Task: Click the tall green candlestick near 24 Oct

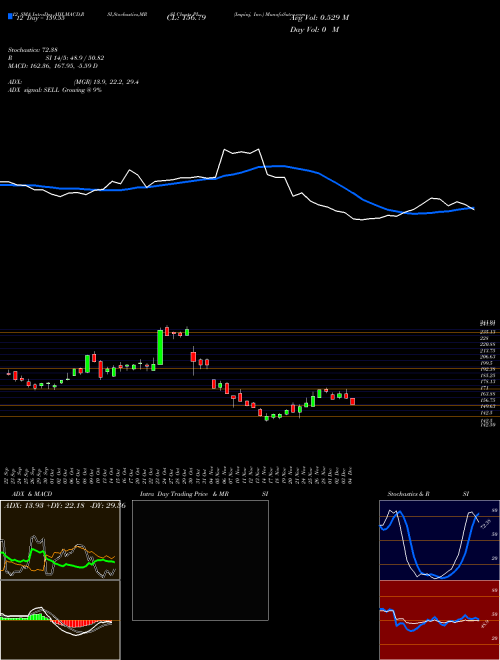Action: click(160, 347)
